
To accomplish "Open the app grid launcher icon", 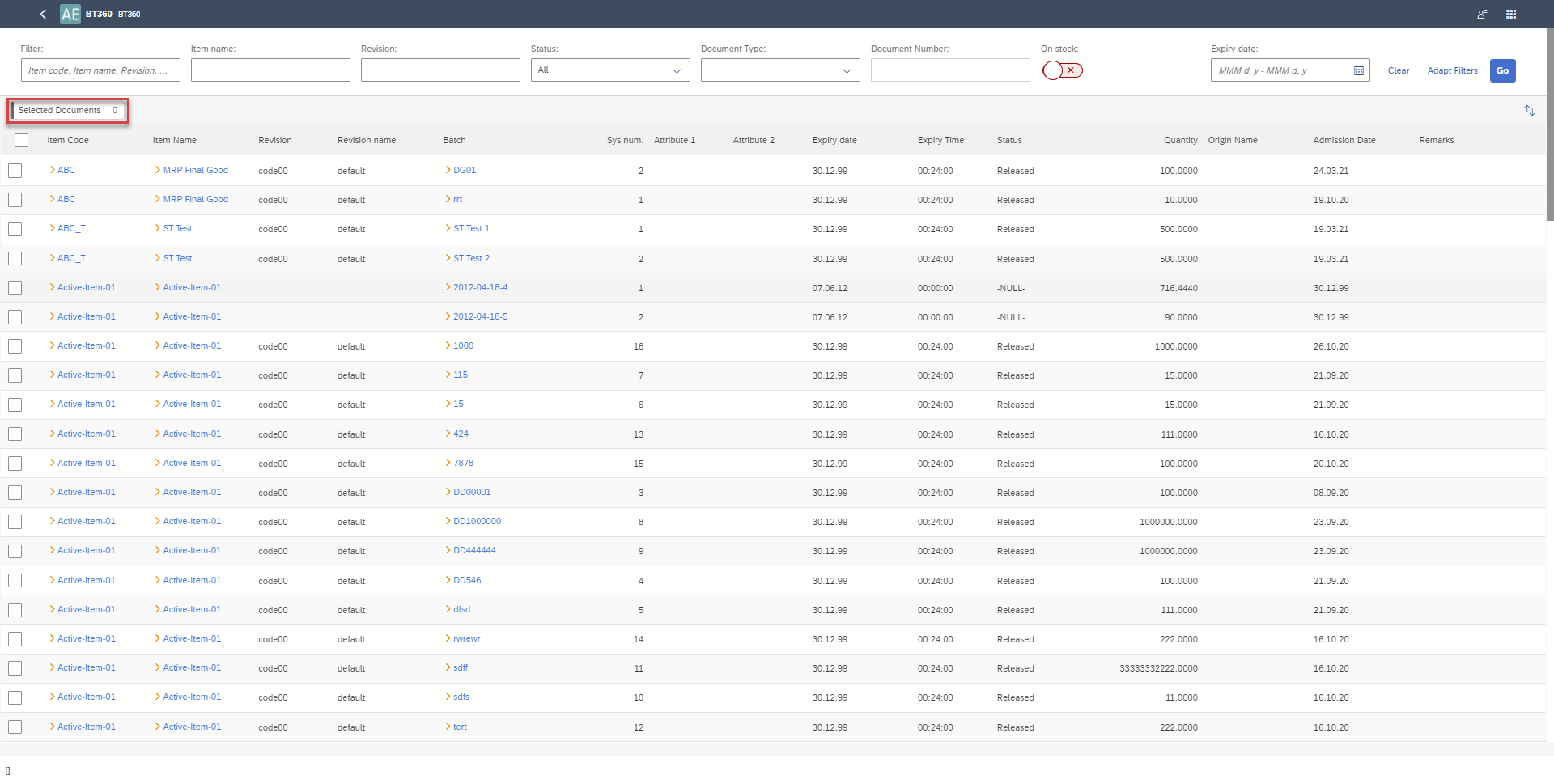I will [x=1510, y=14].
